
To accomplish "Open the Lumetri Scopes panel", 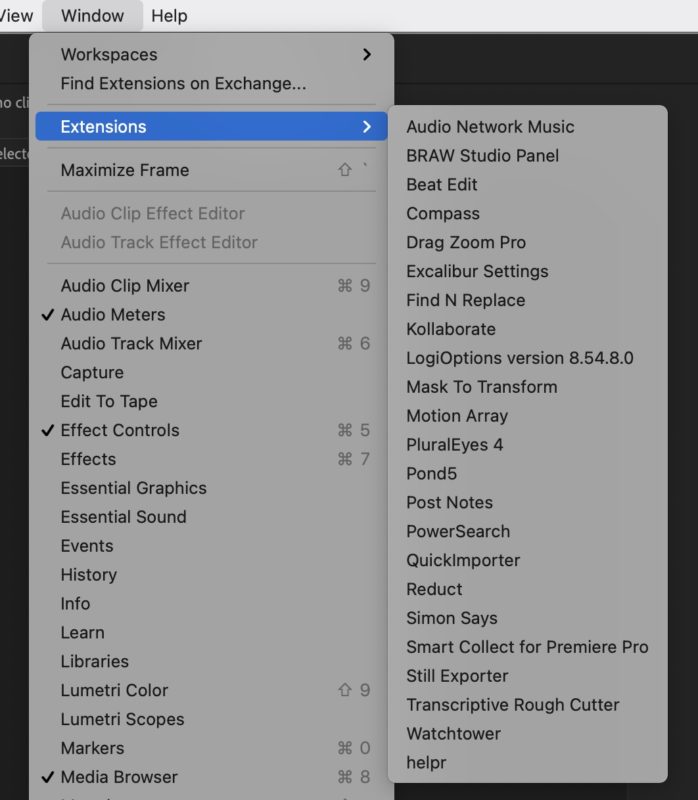I will click(121, 718).
